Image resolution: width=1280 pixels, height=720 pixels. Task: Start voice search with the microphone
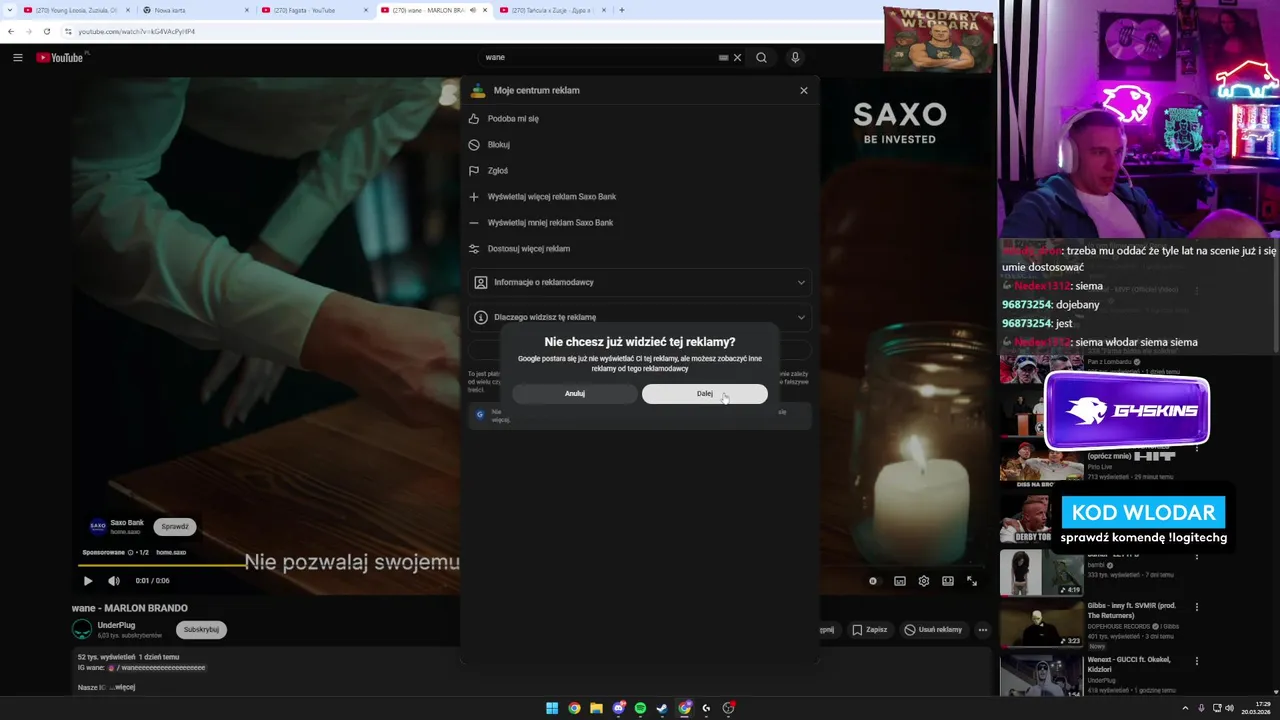coord(795,57)
